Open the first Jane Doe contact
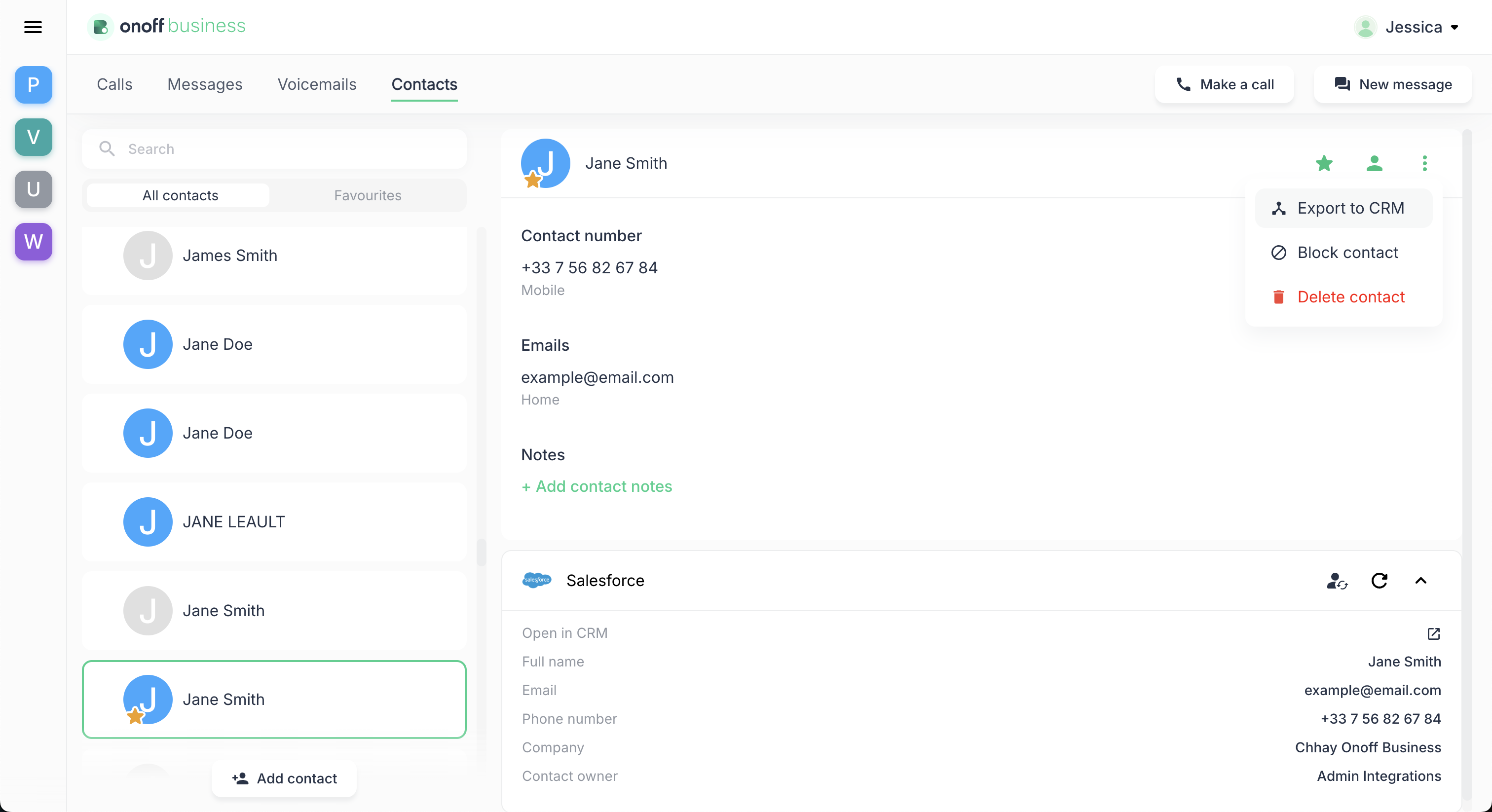 tap(274, 345)
